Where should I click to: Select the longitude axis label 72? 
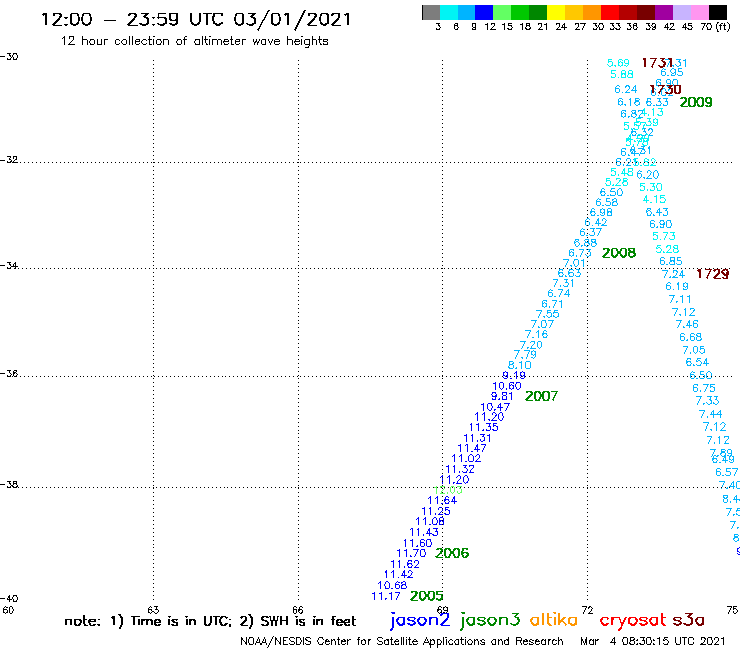pos(587,610)
